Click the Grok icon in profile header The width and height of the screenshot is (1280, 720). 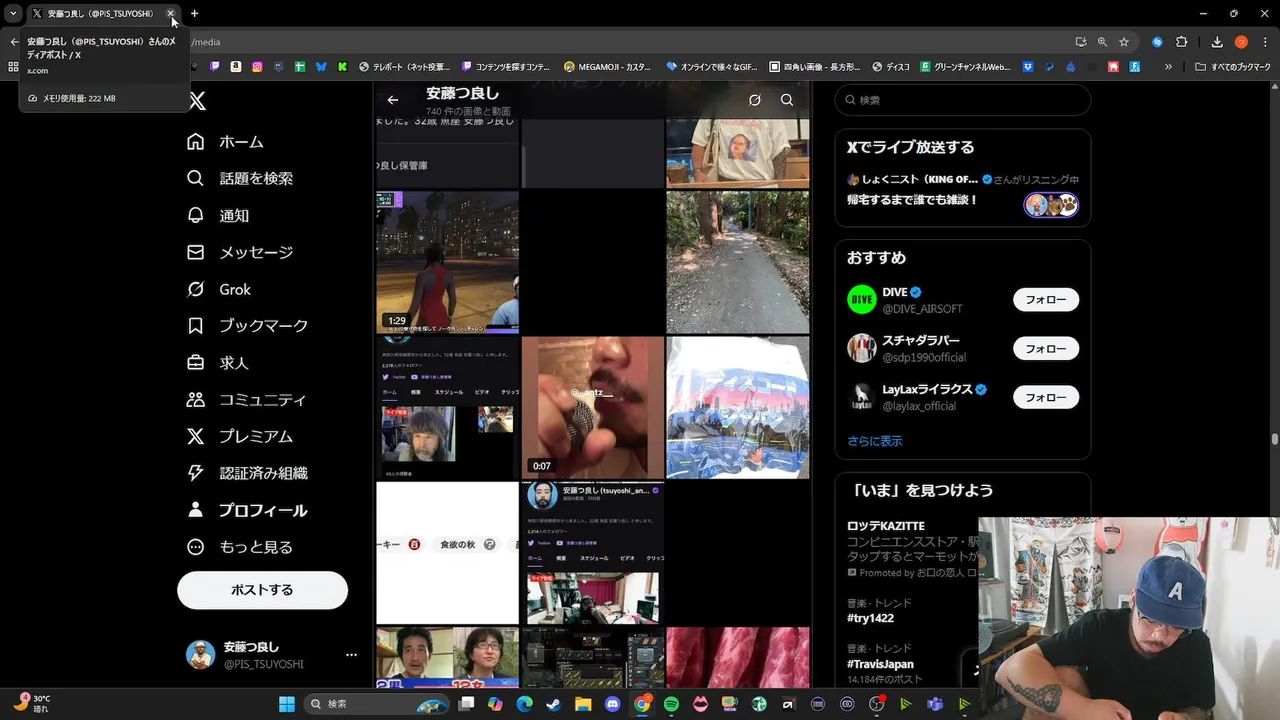tap(755, 100)
